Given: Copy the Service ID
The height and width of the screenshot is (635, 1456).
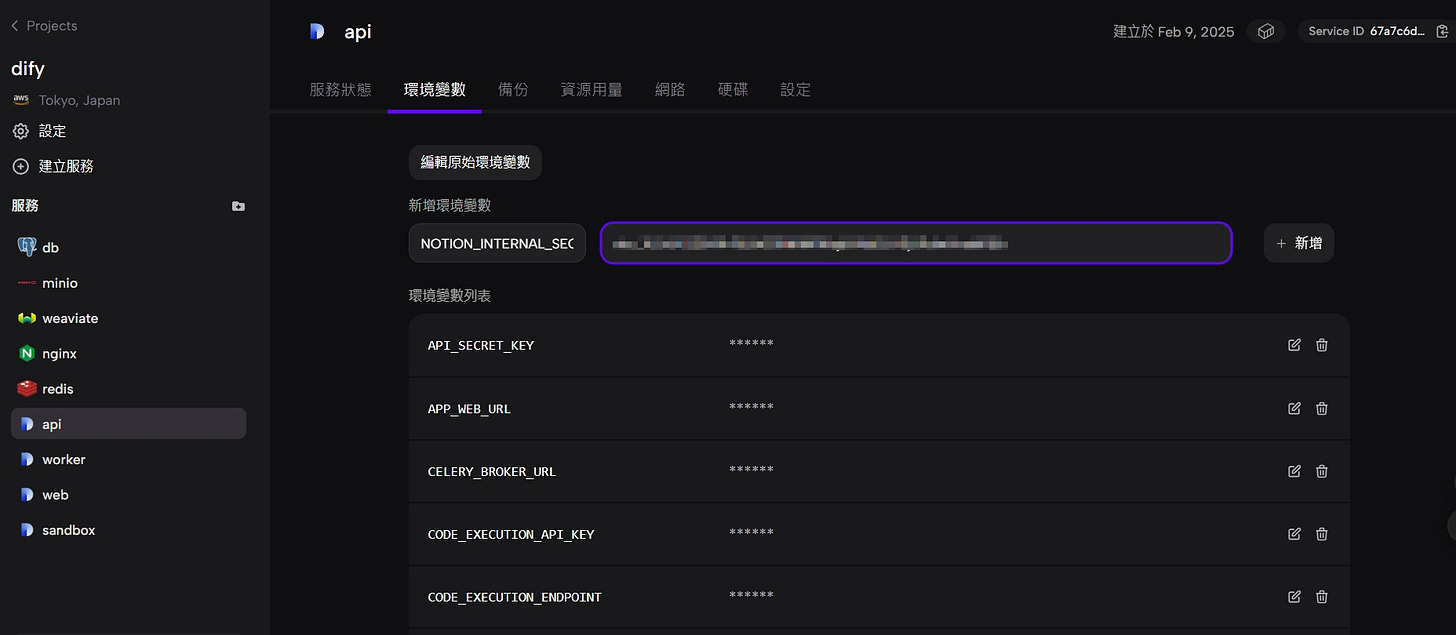Looking at the screenshot, I should [x=1442, y=32].
